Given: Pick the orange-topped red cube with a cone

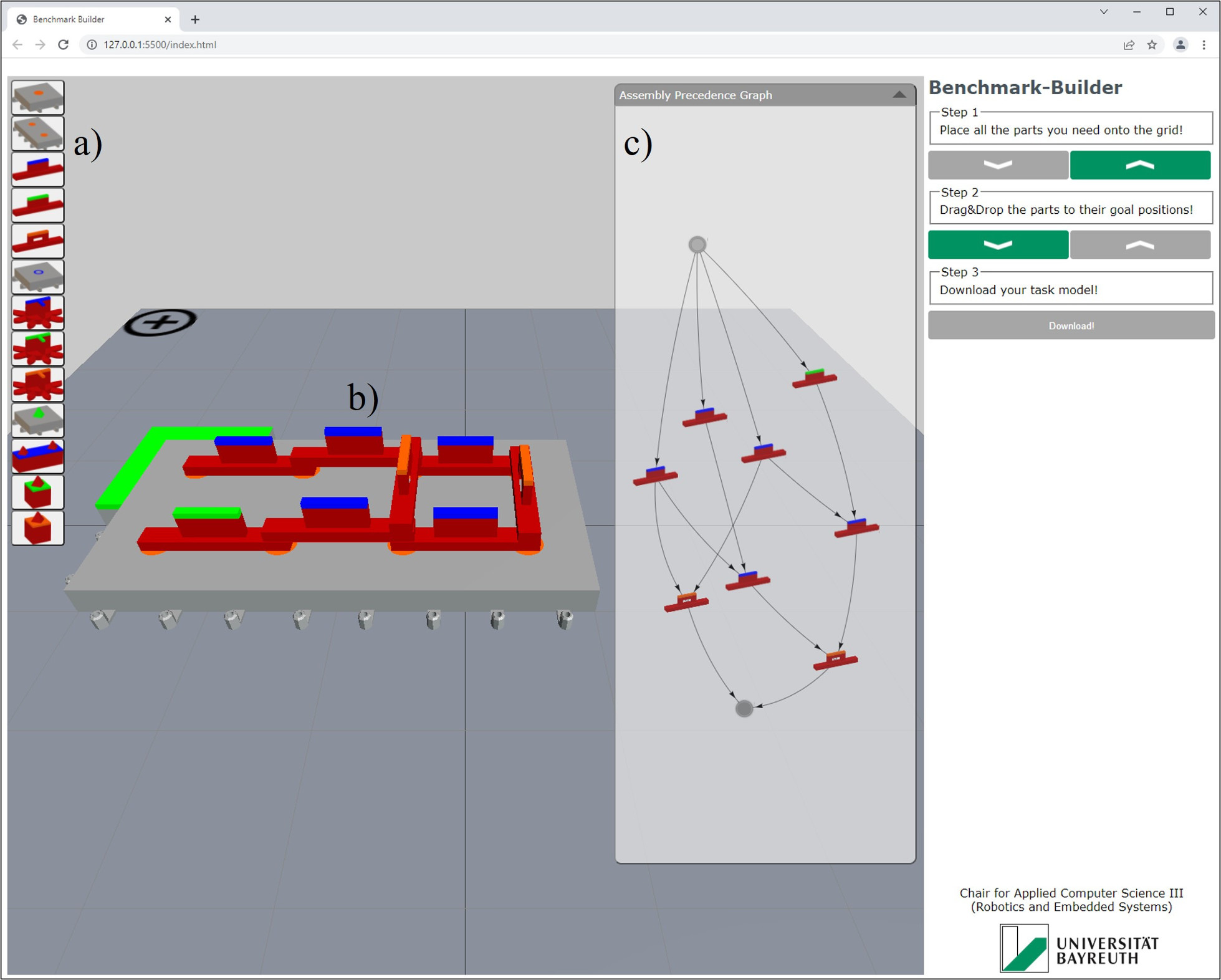Looking at the screenshot, I should (x=37, y=528).
